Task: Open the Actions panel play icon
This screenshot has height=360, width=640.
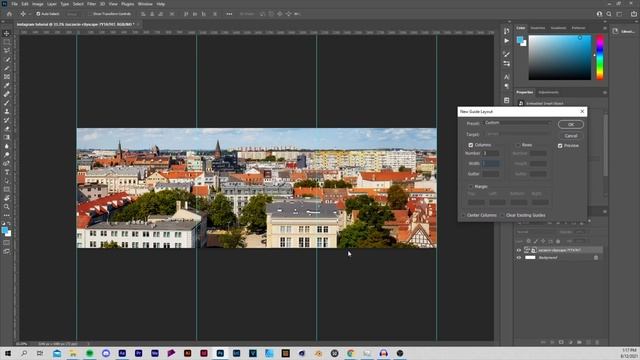Action: (x=507, y=41)
